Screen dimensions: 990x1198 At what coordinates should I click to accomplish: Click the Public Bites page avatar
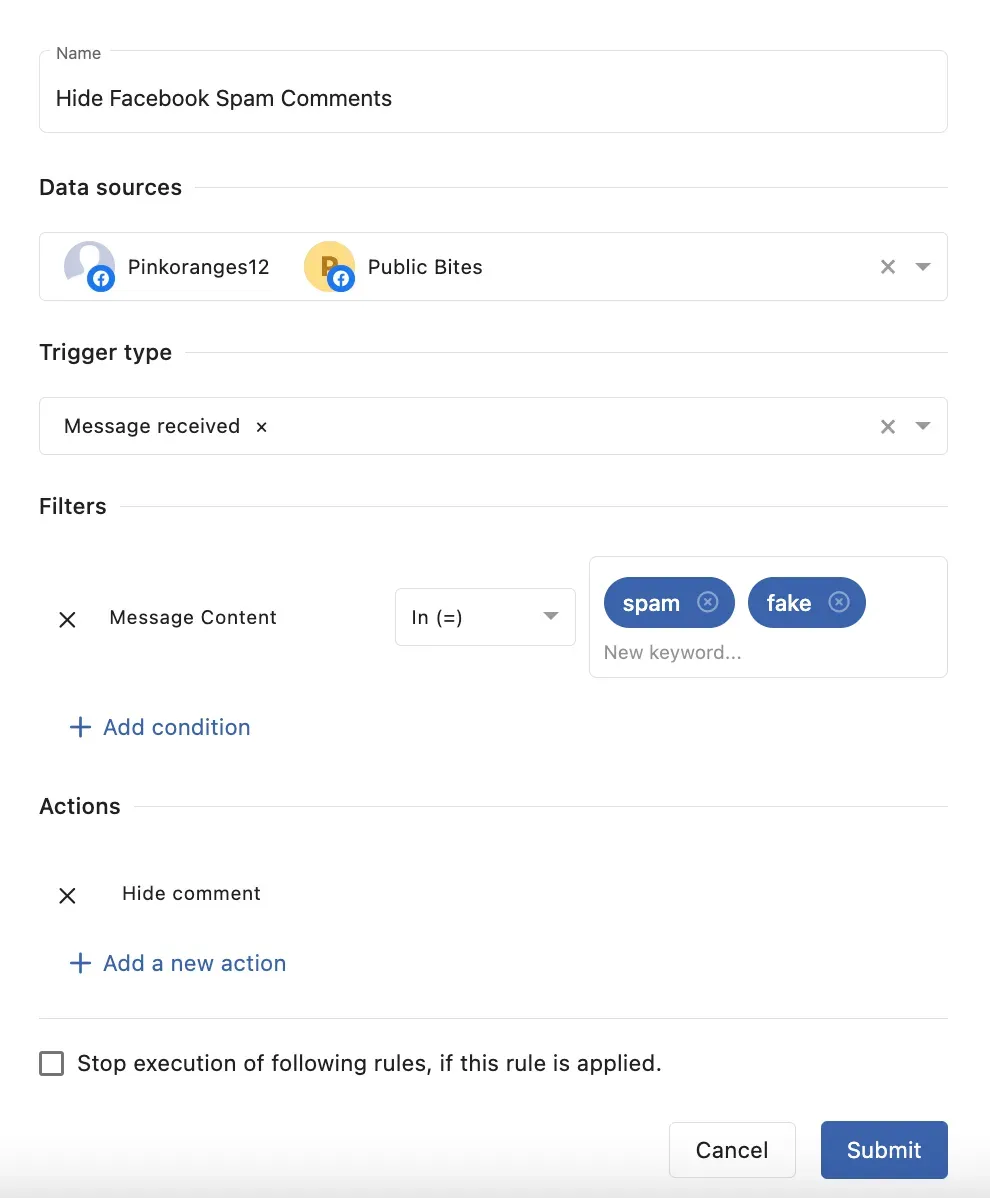tap(329, 266)
